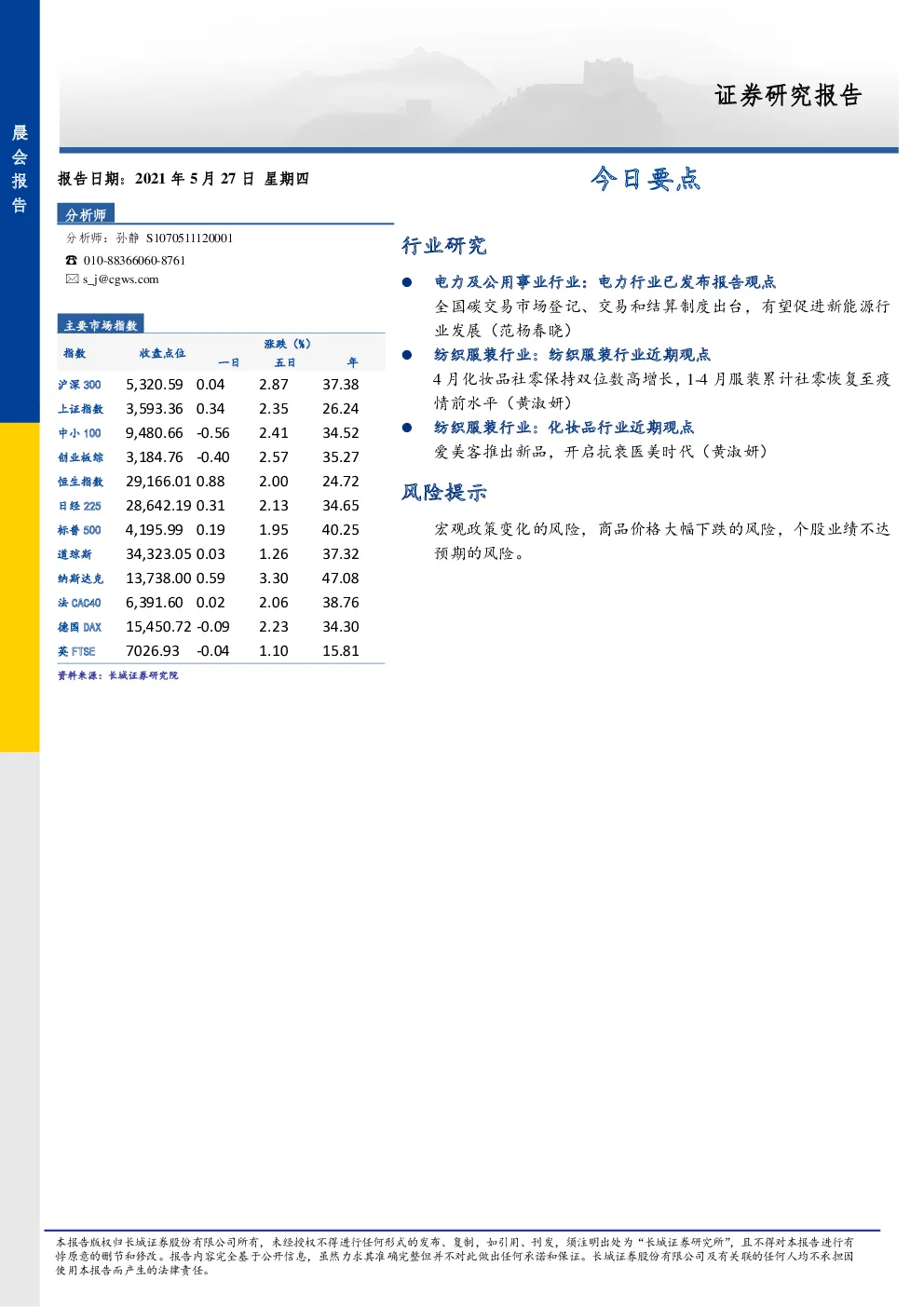Click closing value 4,195.99
Image resolution: width=924 pixels, height=1307 pixels.
(155, 530)
